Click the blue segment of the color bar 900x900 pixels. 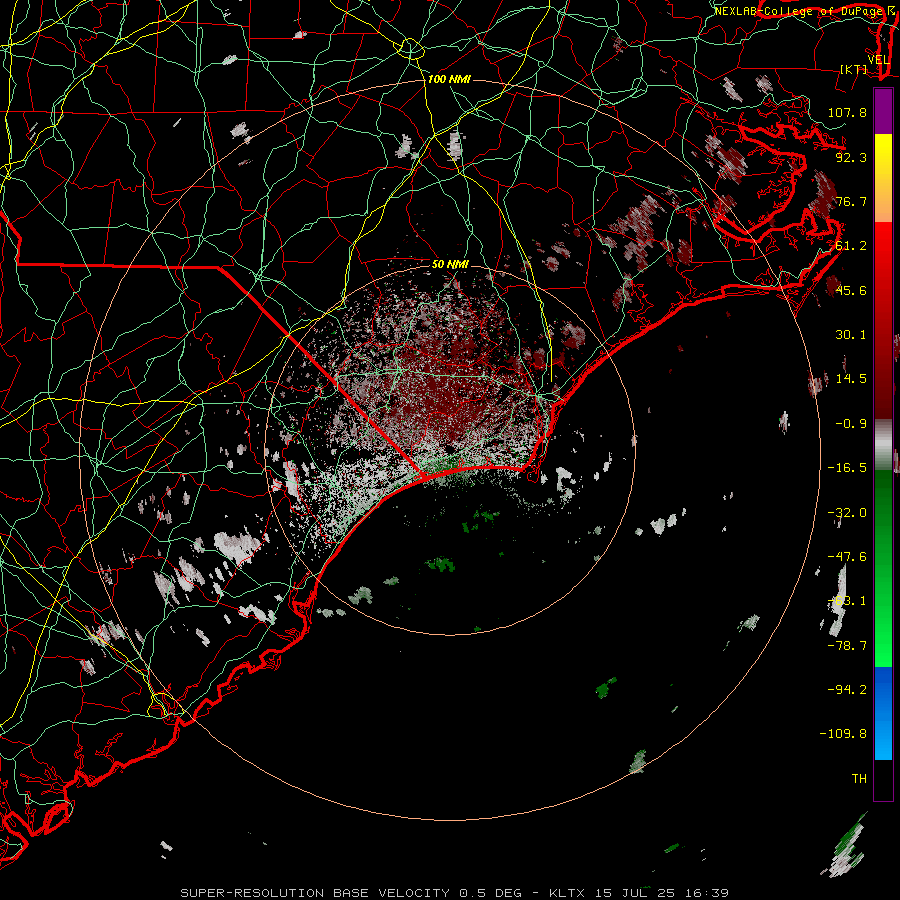(883, 713)
